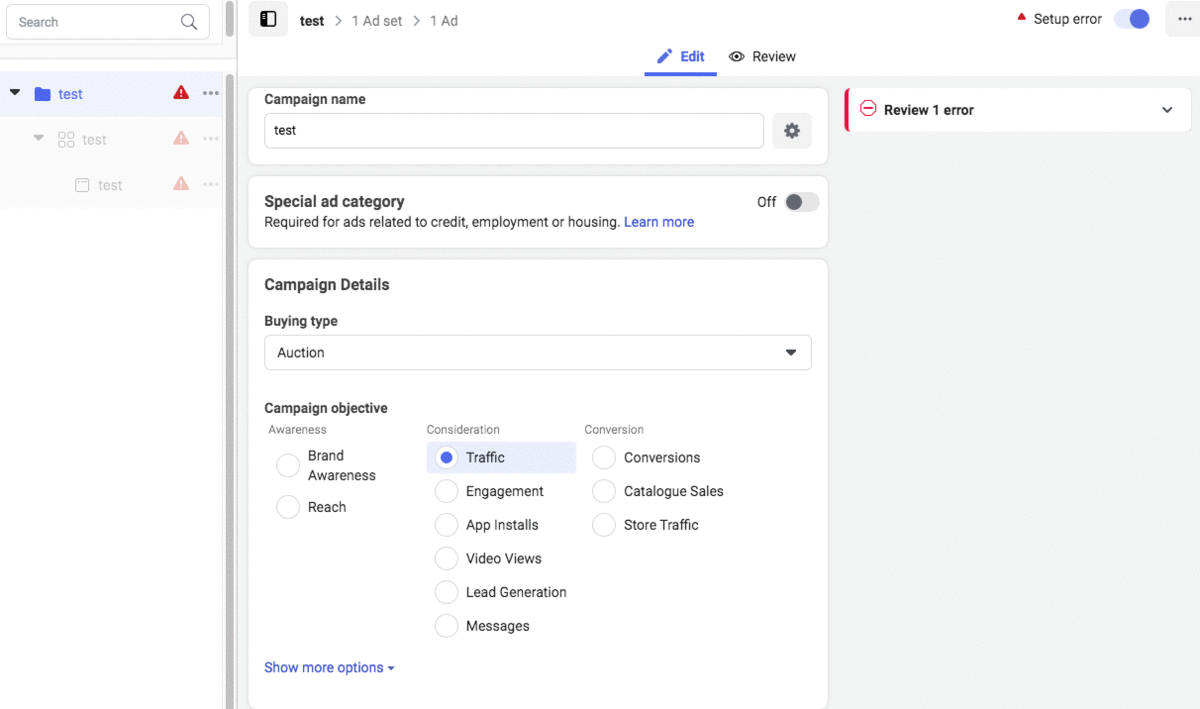Click the Setup error warning indicator

pyautogui.click(x=1022, y=18)
